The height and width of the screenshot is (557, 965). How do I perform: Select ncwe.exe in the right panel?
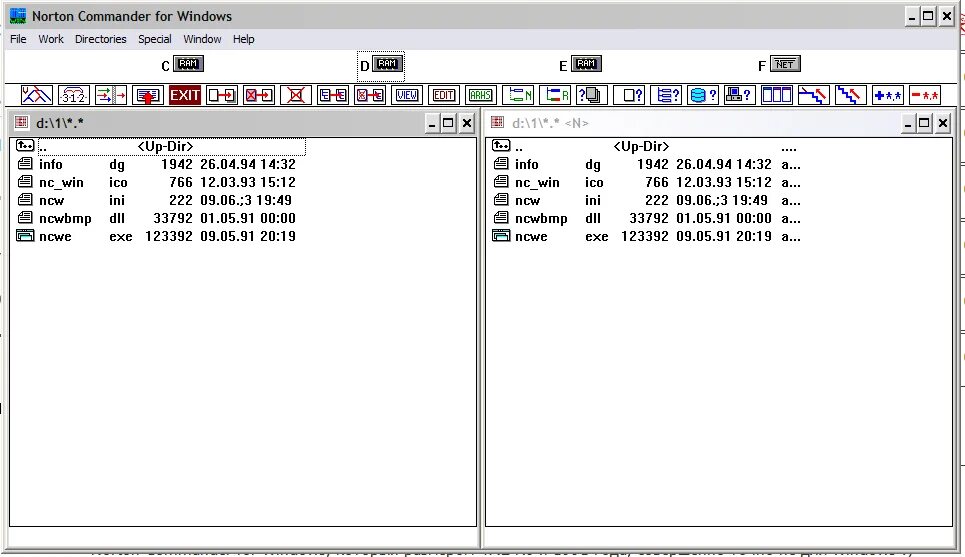pyautogui.click(x=646, y=236)
